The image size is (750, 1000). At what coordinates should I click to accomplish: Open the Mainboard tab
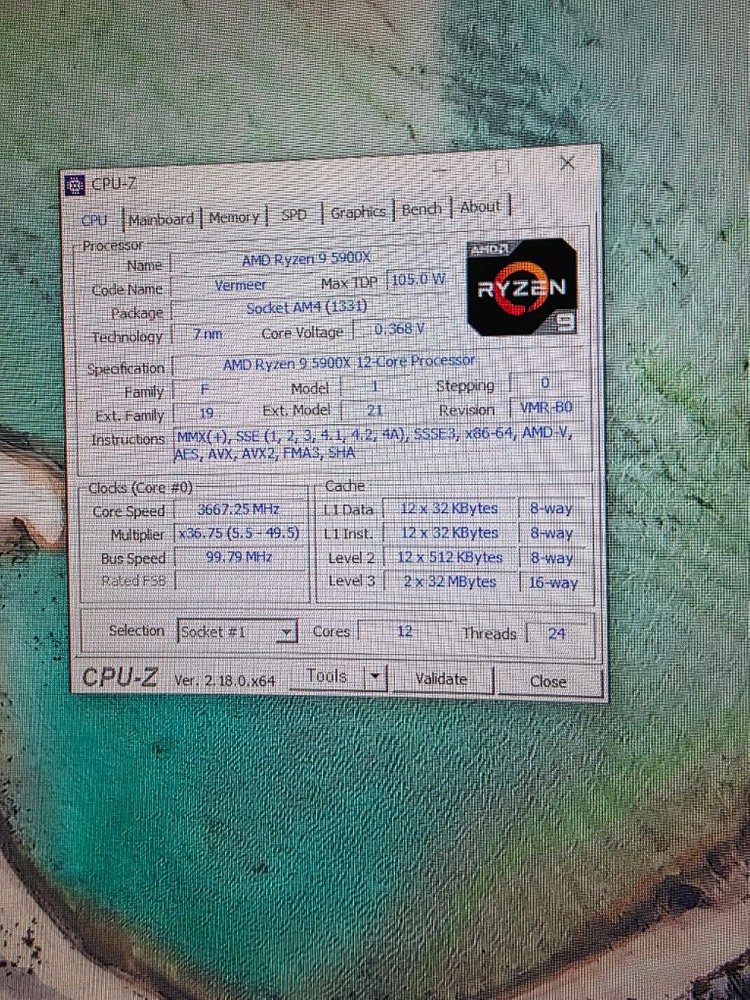(161, 219)
